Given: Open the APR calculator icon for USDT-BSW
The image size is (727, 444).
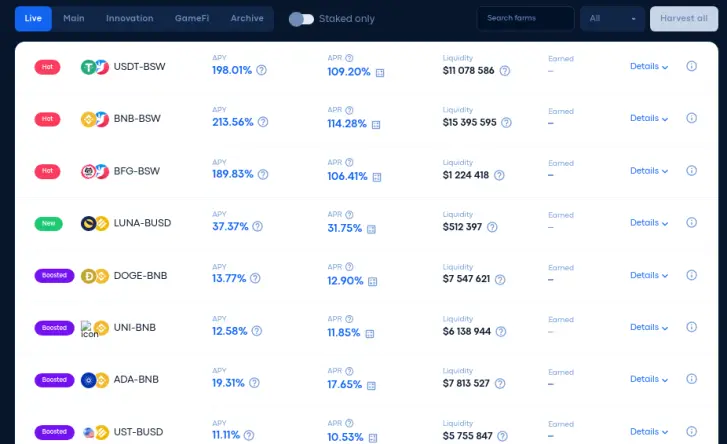Looking at the screenshot, I should (380, 73).
